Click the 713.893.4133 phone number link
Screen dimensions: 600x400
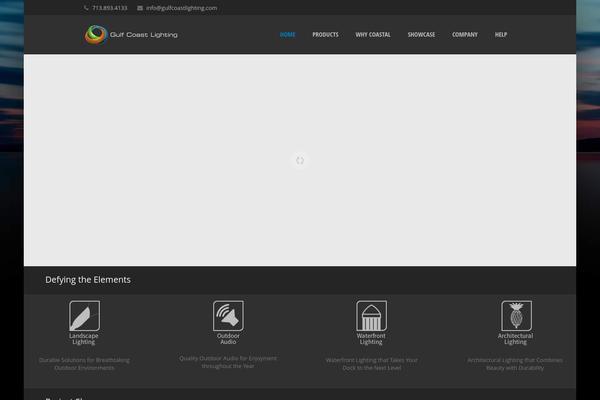pyautogui.click(x=109, y=8)
